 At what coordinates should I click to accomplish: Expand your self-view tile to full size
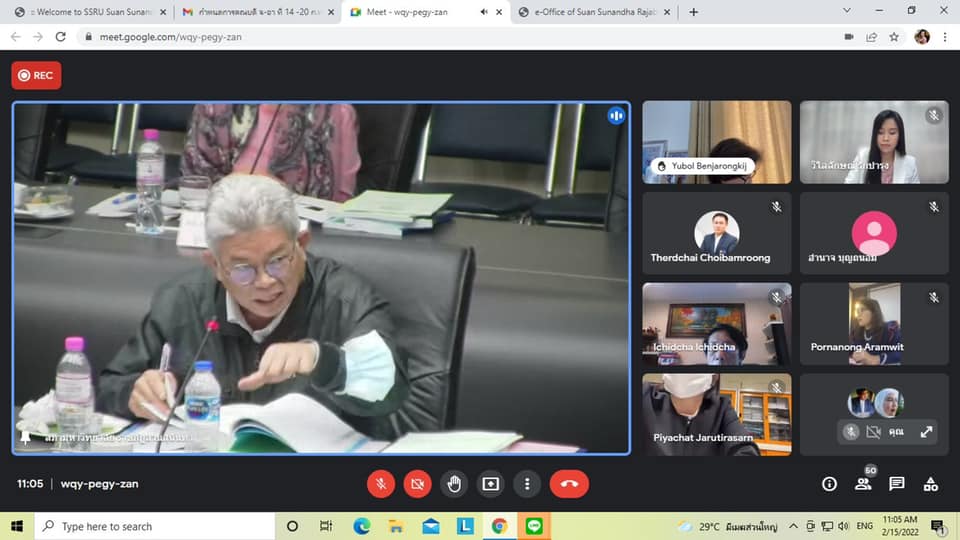(x=926, y=432)
